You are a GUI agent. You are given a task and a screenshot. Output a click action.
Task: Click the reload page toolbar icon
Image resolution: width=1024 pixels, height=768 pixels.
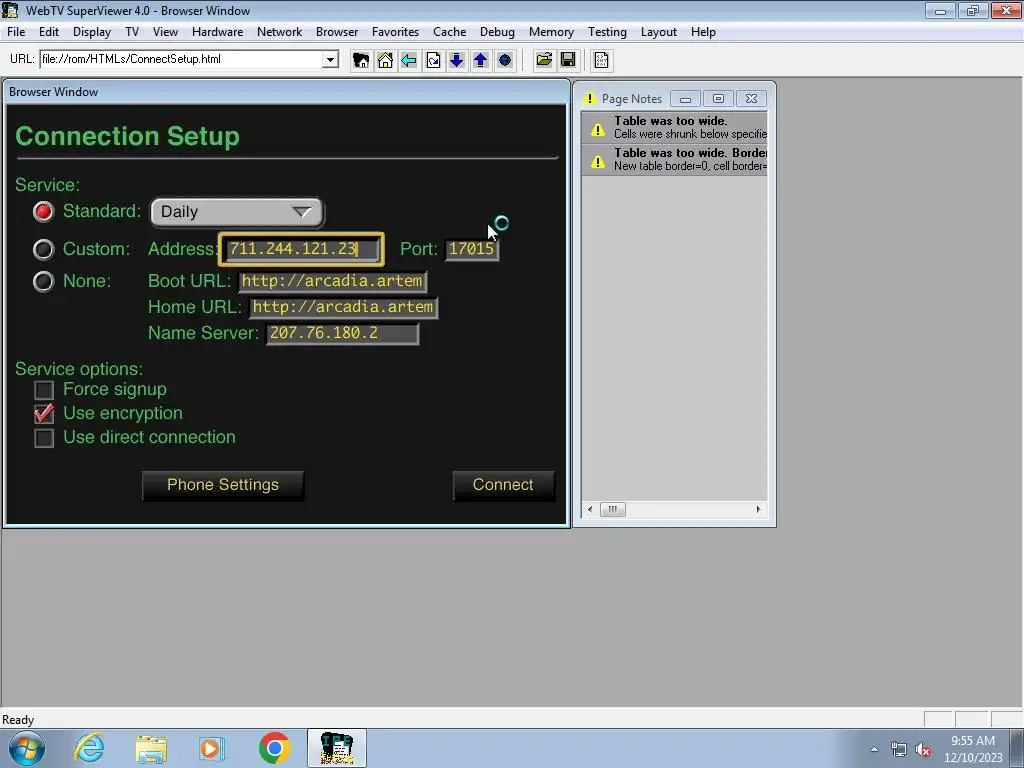[x=433, y=60]
